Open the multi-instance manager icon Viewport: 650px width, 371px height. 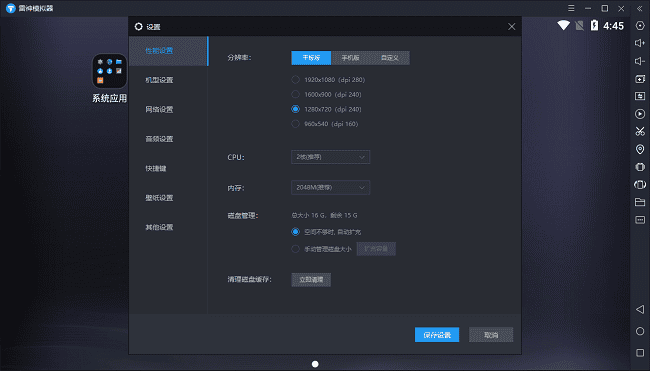(x=640, y=79)
